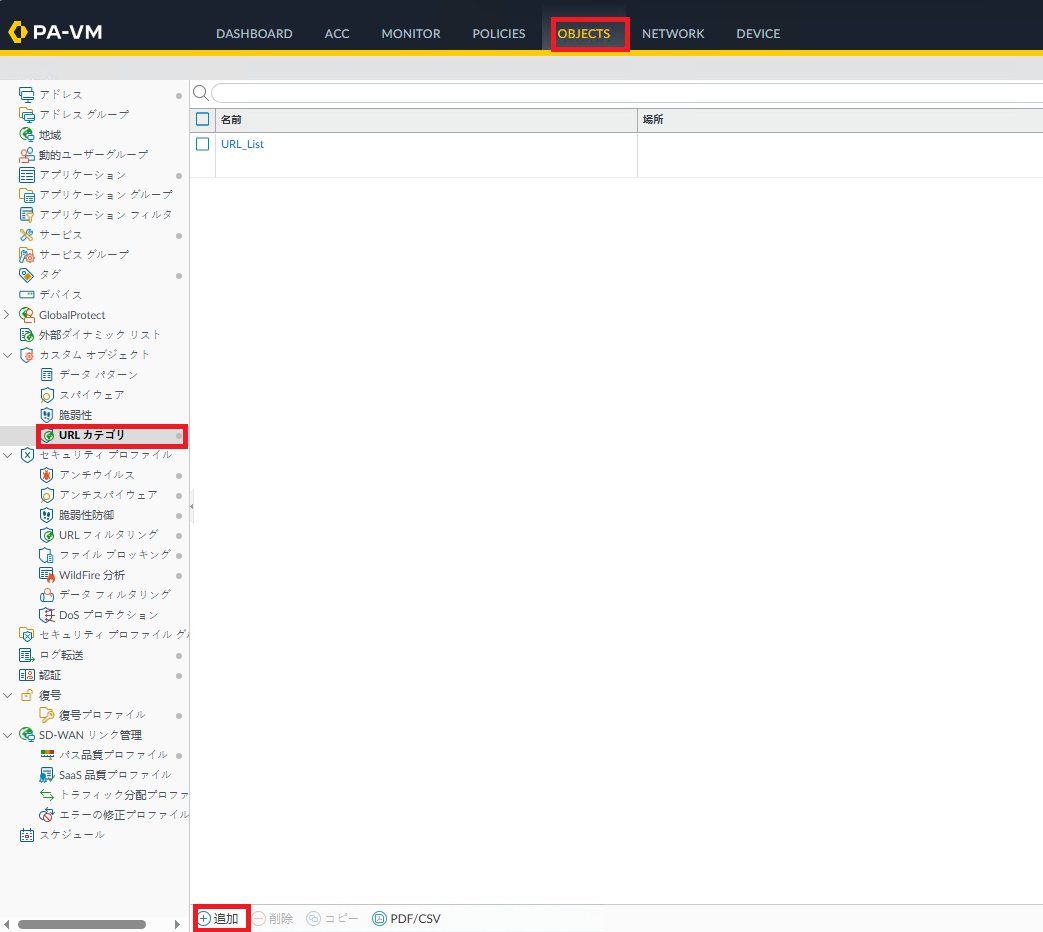Click the search magnifier icon
This screenshot has width=1043, height=932.
coord(200,93)
